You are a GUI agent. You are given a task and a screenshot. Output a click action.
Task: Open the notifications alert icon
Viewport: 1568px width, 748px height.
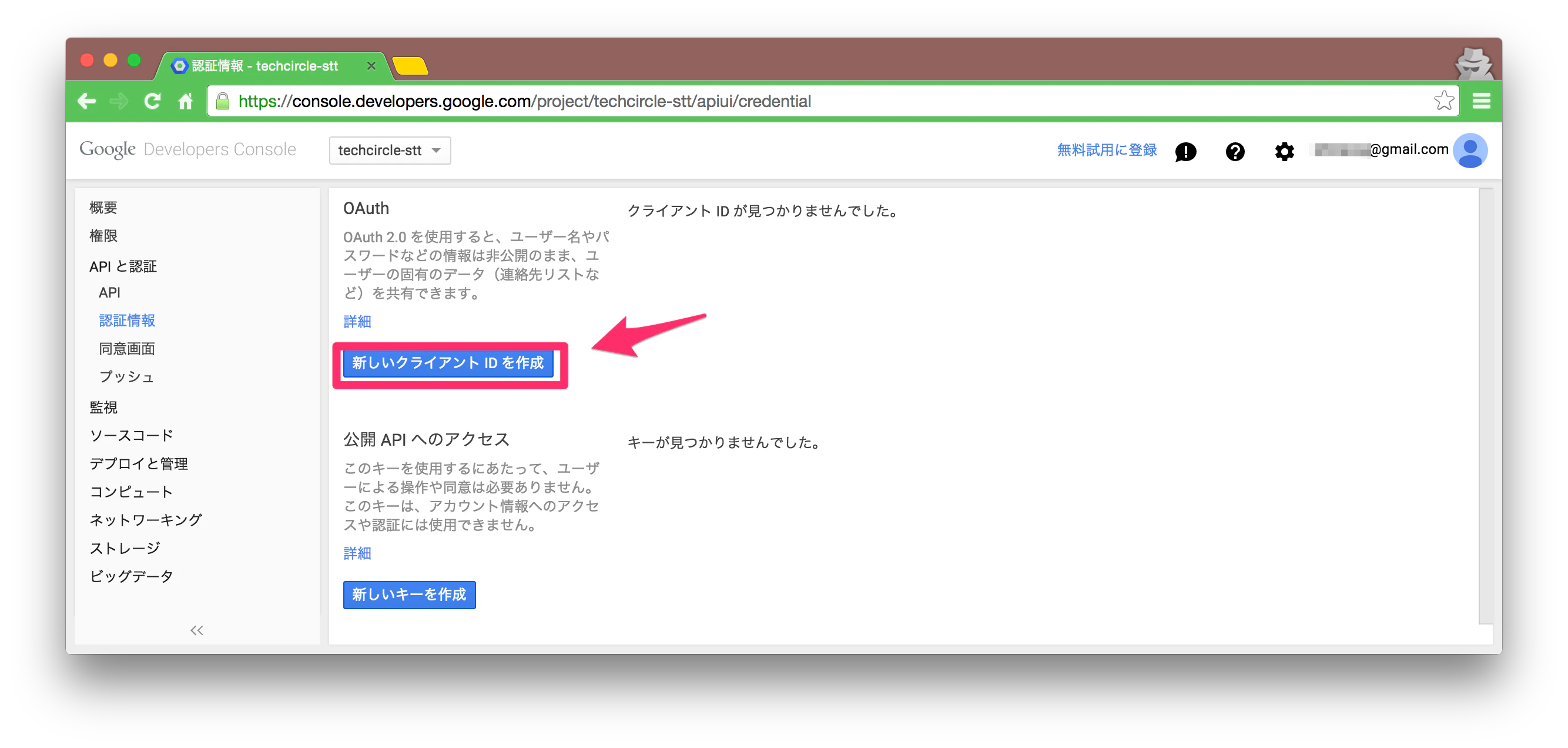coord(1185,151)
